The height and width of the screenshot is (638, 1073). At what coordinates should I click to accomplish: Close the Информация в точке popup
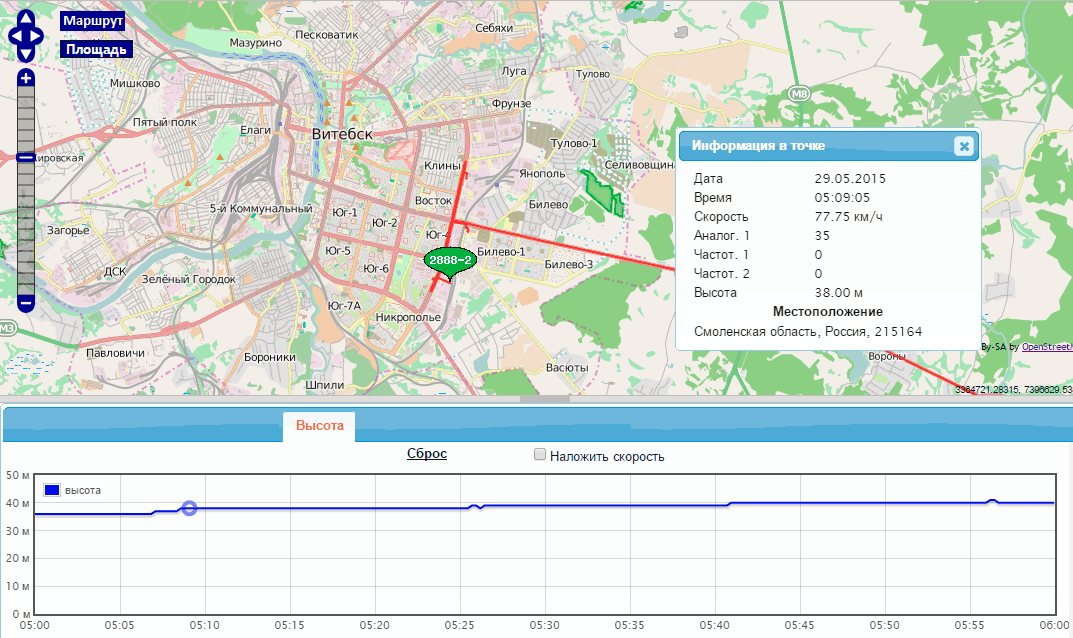click(x=964, y=146)
